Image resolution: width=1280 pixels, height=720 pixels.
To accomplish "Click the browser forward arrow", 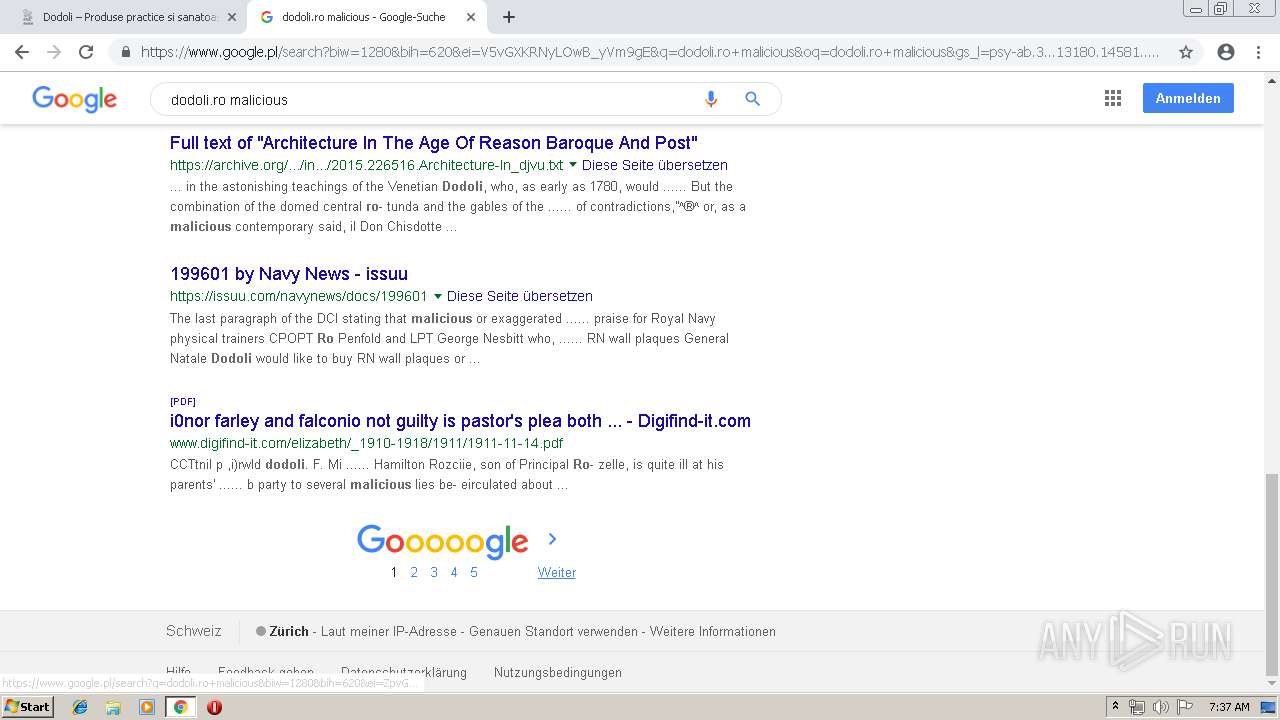I will [54, 52].
